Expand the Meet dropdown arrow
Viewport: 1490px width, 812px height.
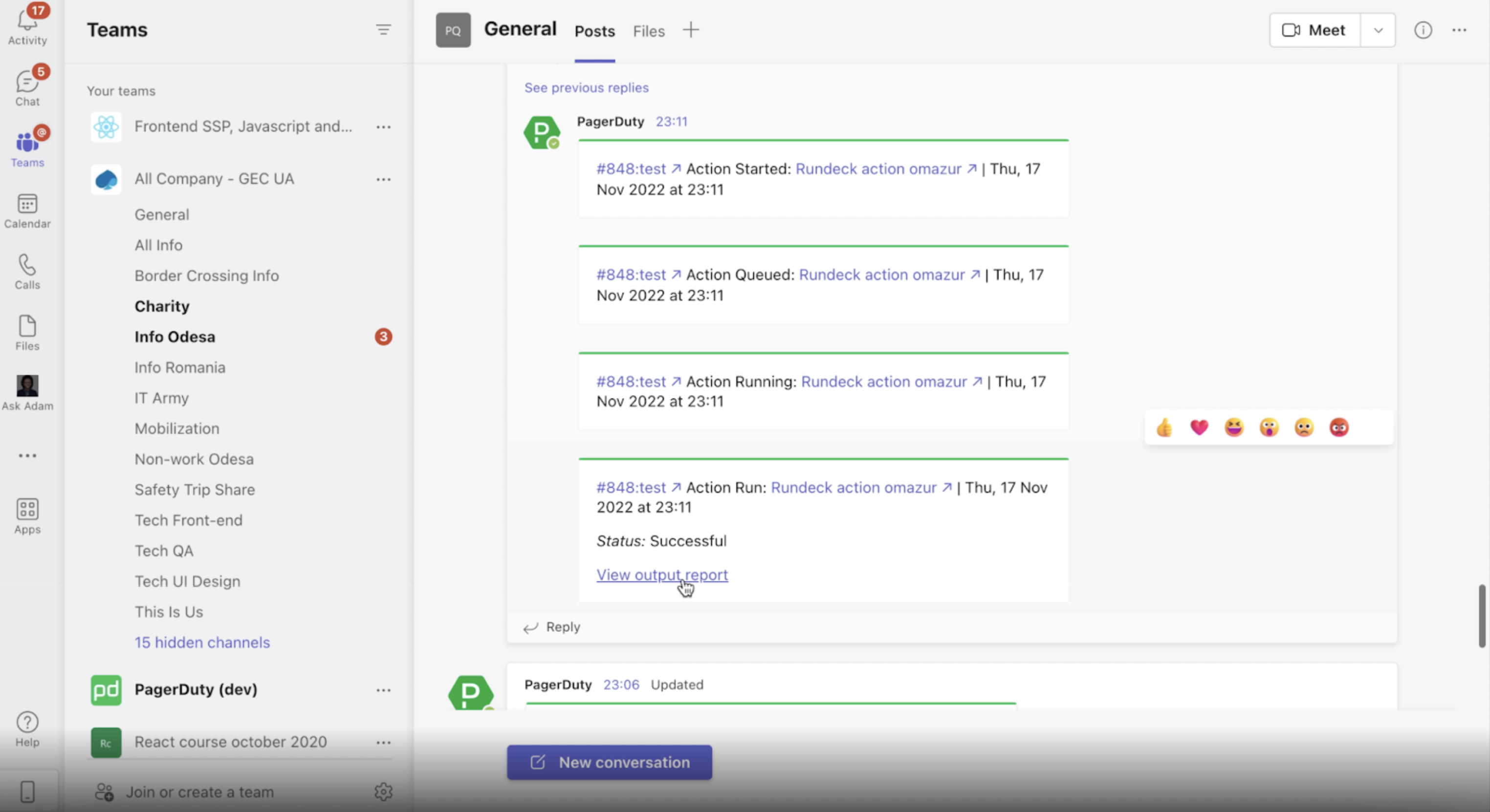tap(1378, 30)
